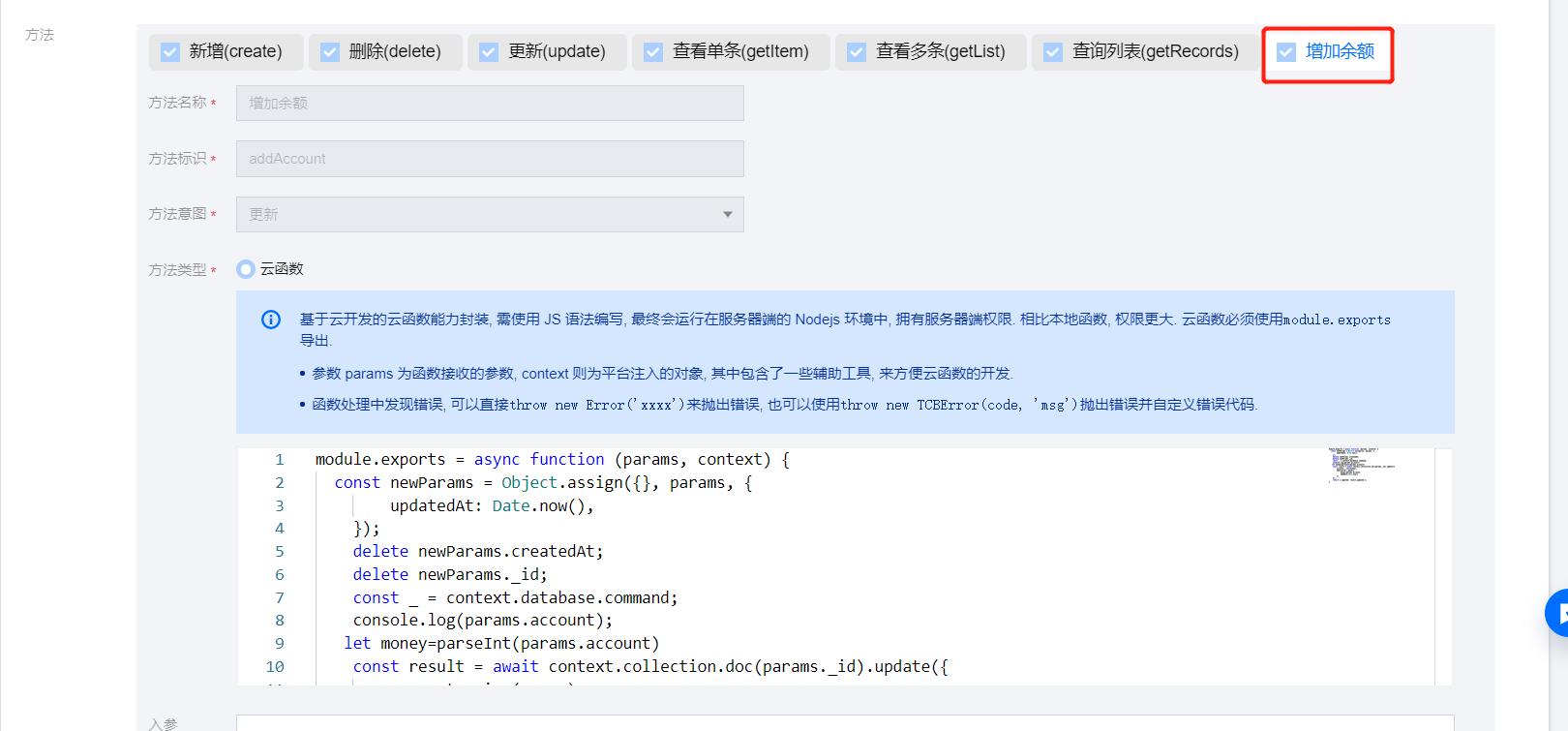
Task: Toggle the 查询列表(getRecords) checkbox
Action: 1053,52
